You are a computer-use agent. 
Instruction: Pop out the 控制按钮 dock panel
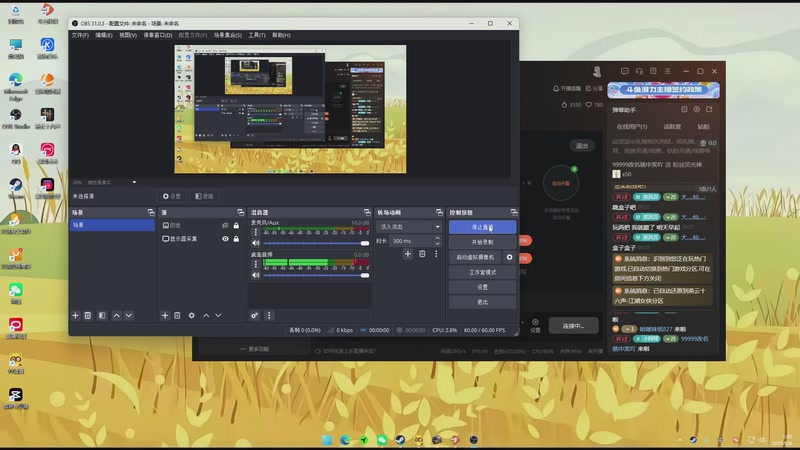(514, 212)
